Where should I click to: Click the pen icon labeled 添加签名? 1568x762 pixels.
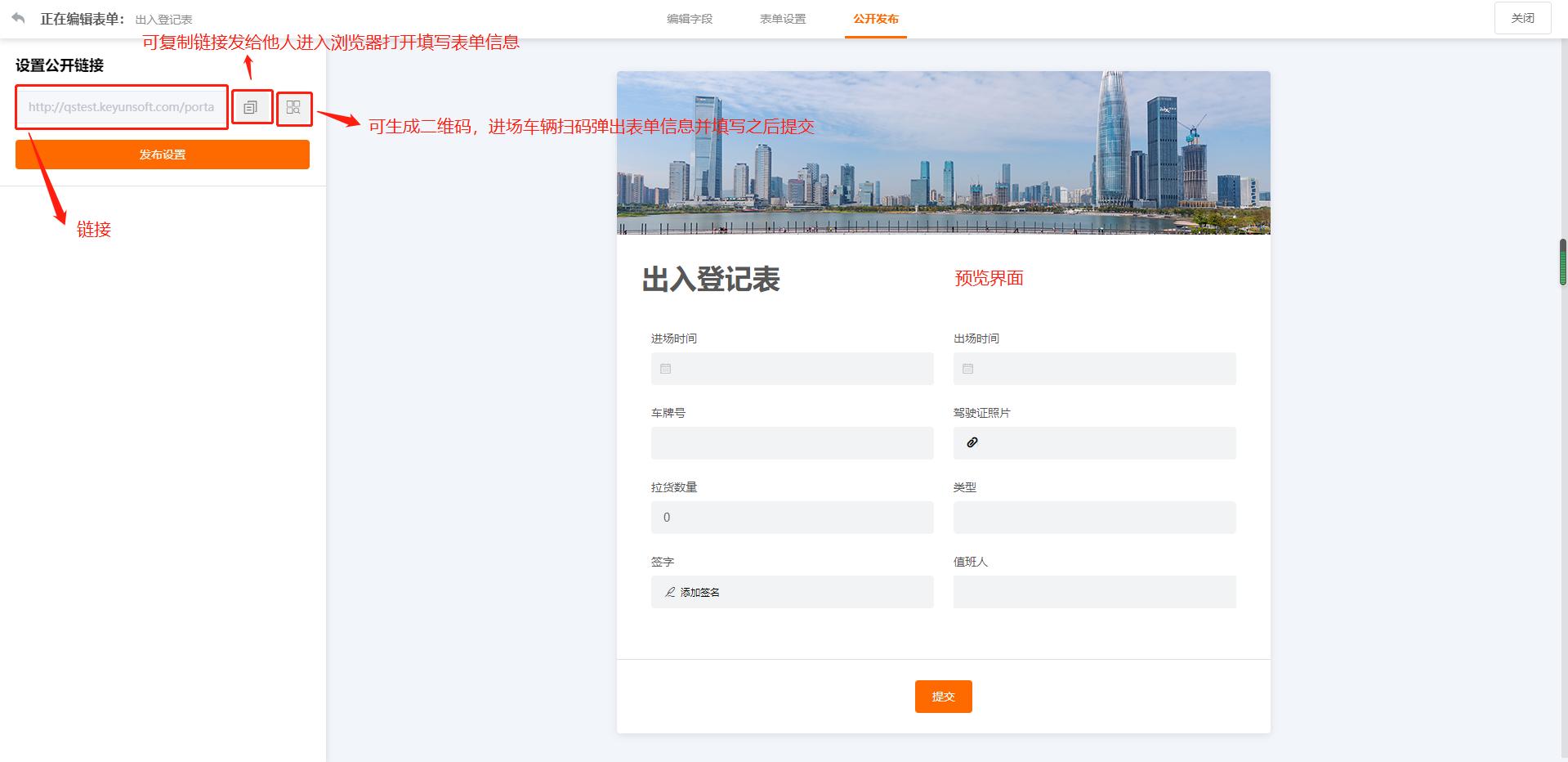pos(668,591)
